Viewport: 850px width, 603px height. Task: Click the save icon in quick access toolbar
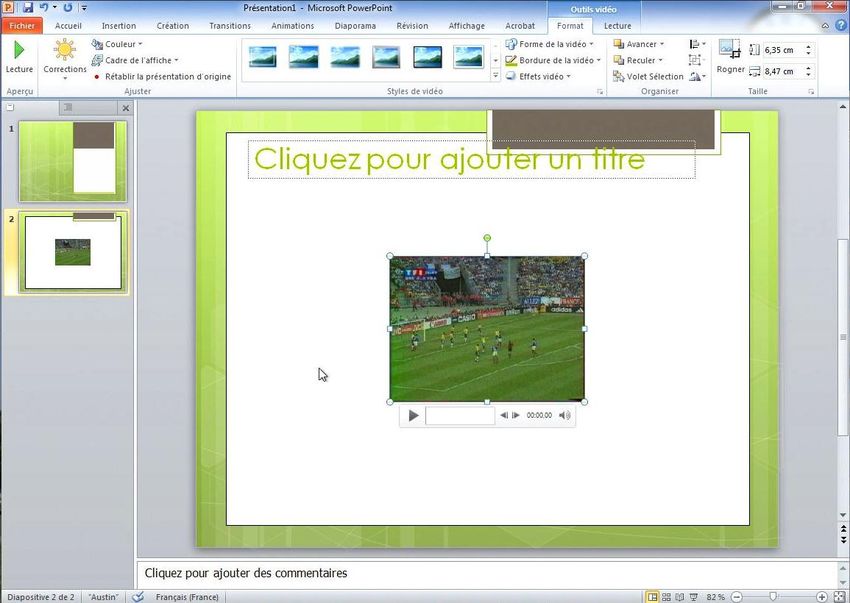point(27,7)
